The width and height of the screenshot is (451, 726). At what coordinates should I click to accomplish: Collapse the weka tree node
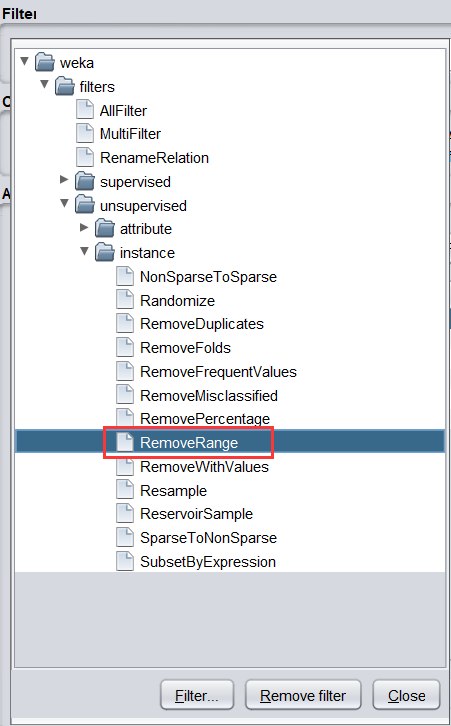point(25,61)
